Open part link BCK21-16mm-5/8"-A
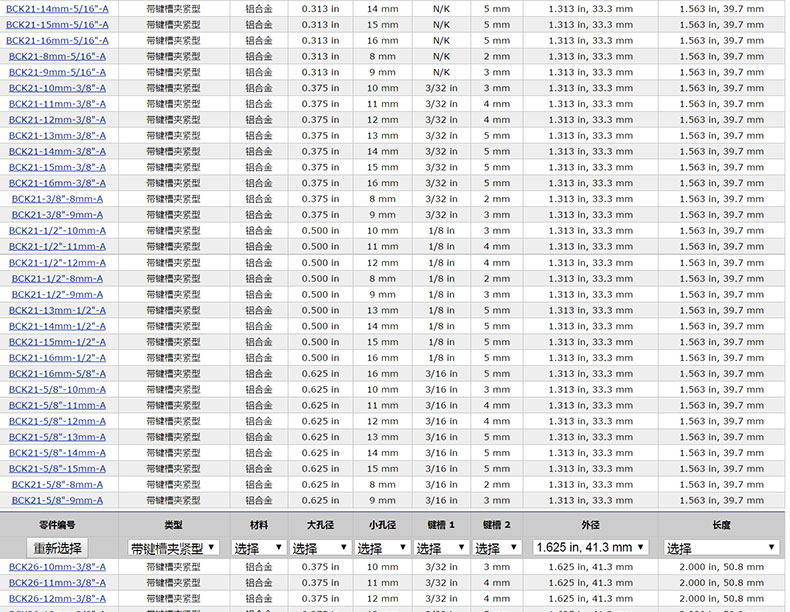Image resolution: width=790 pixels, height=612 pixels. tap(58, 373)
